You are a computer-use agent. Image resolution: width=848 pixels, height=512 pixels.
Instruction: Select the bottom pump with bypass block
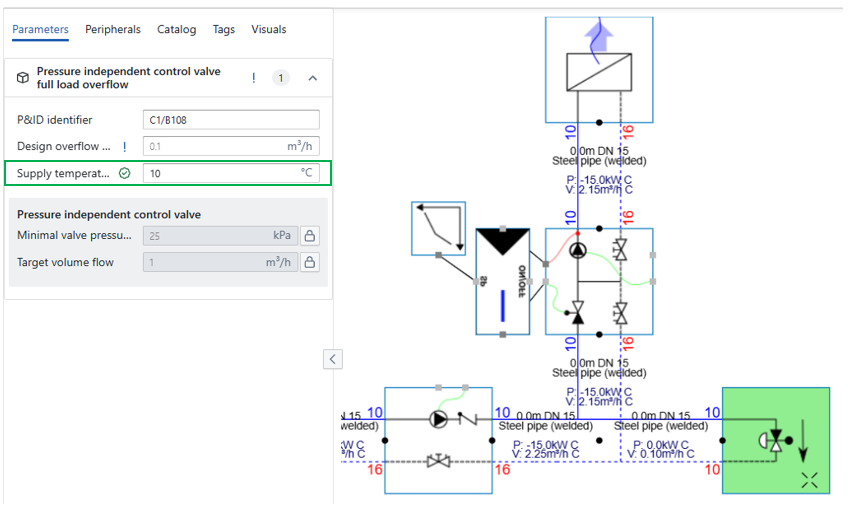tap(438, 440)
